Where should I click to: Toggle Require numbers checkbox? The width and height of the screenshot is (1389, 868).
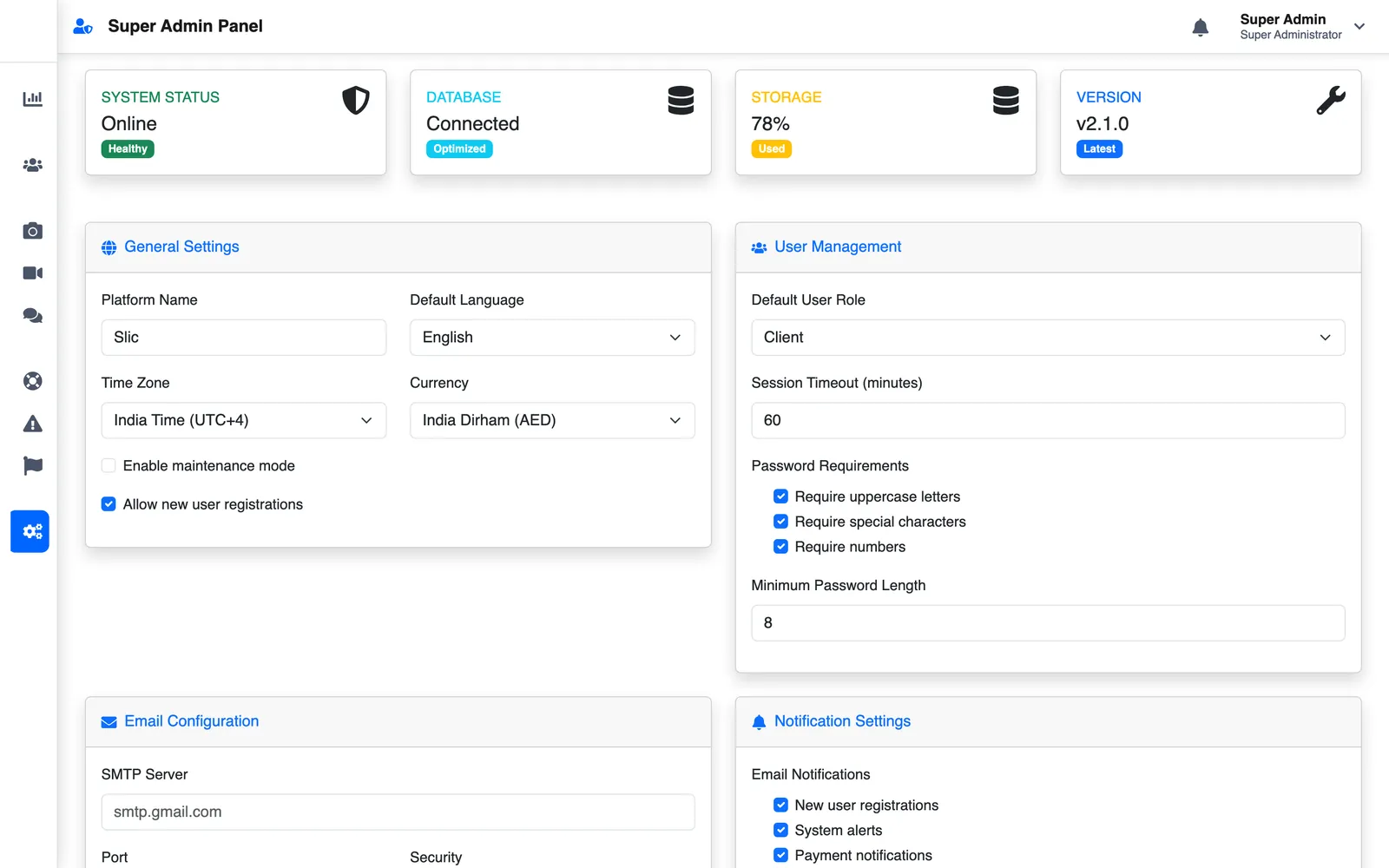point(780,547)
